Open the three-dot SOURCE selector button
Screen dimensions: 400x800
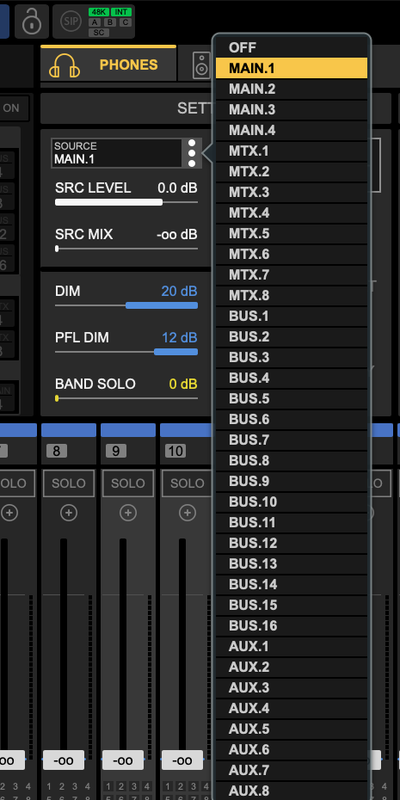tap(192, 153)
